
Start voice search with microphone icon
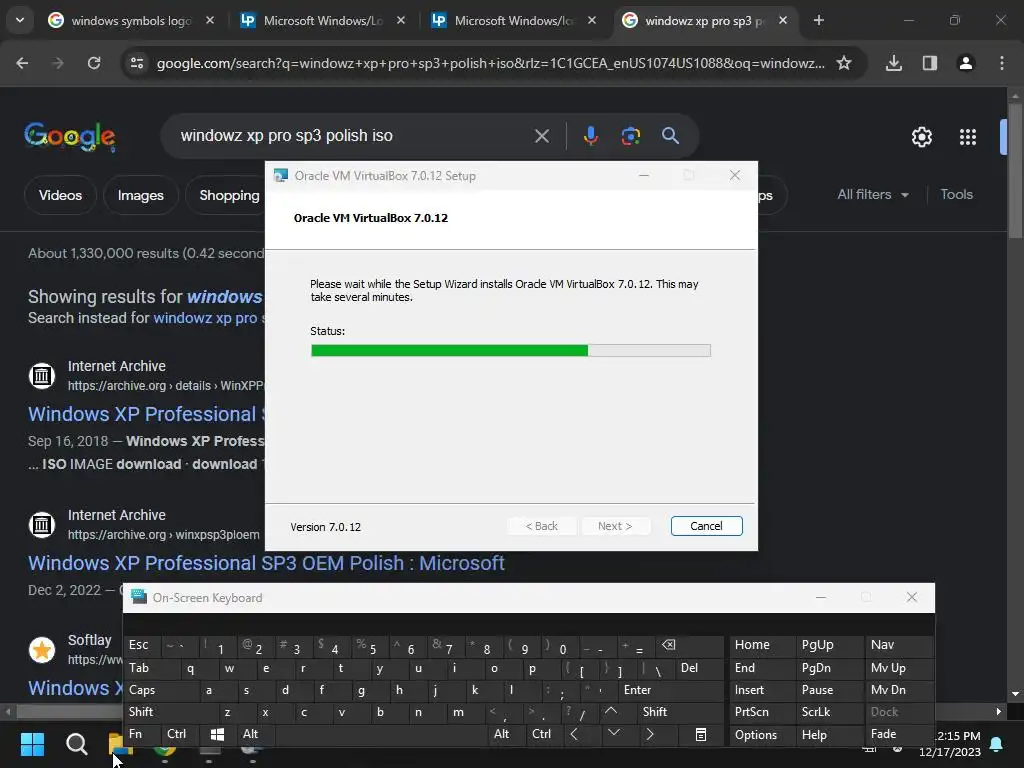[x=590, y=136]
